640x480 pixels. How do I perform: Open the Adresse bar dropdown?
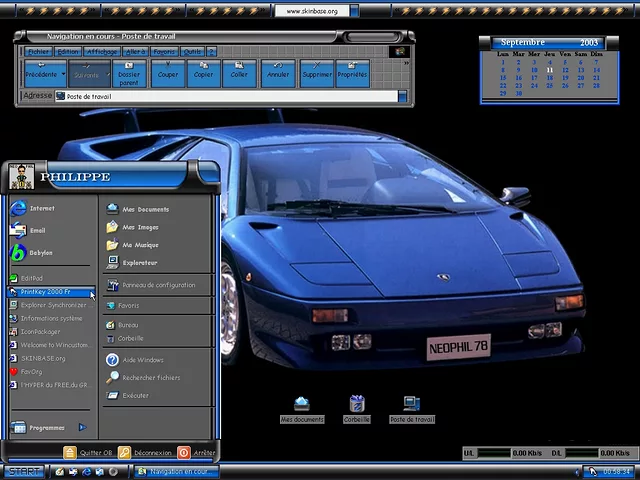point(402,97)
